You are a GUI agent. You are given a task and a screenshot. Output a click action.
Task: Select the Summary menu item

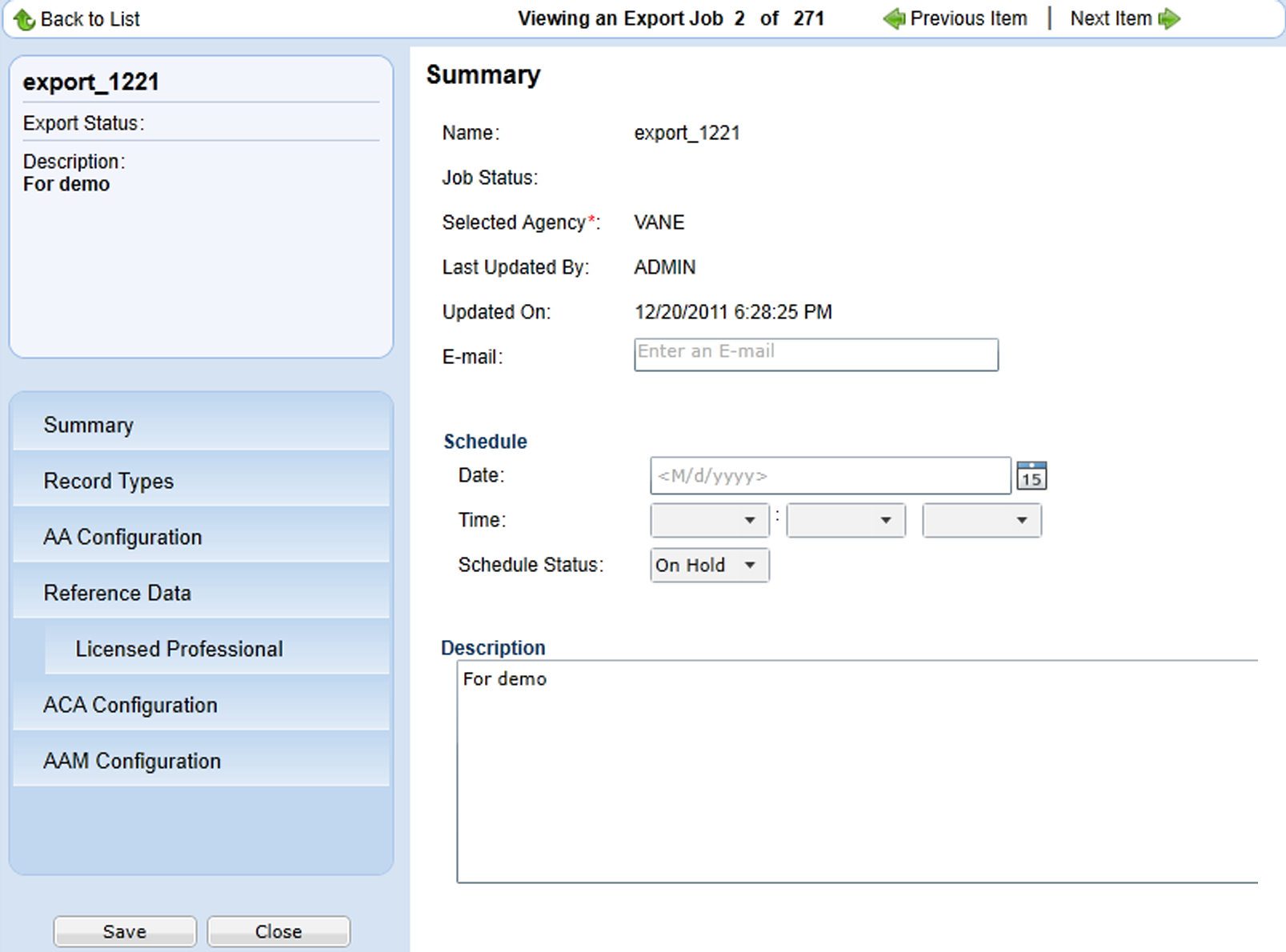point(88,425)
